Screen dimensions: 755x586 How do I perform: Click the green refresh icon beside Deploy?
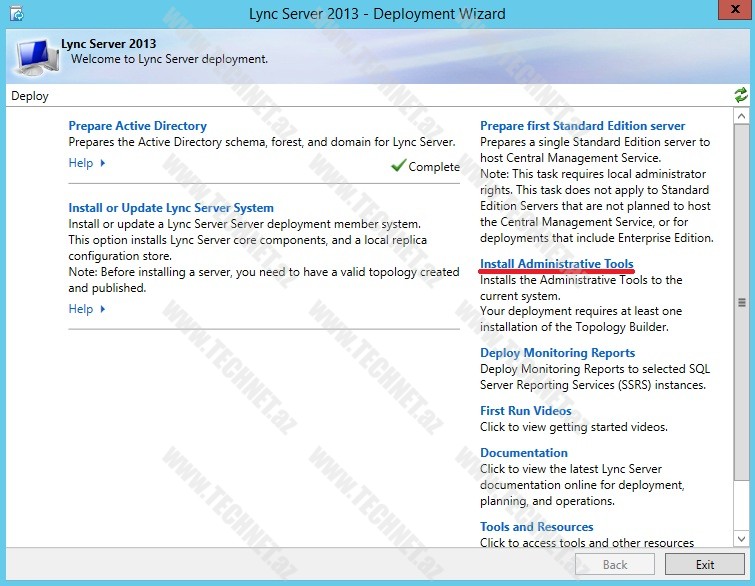point(740,96)
